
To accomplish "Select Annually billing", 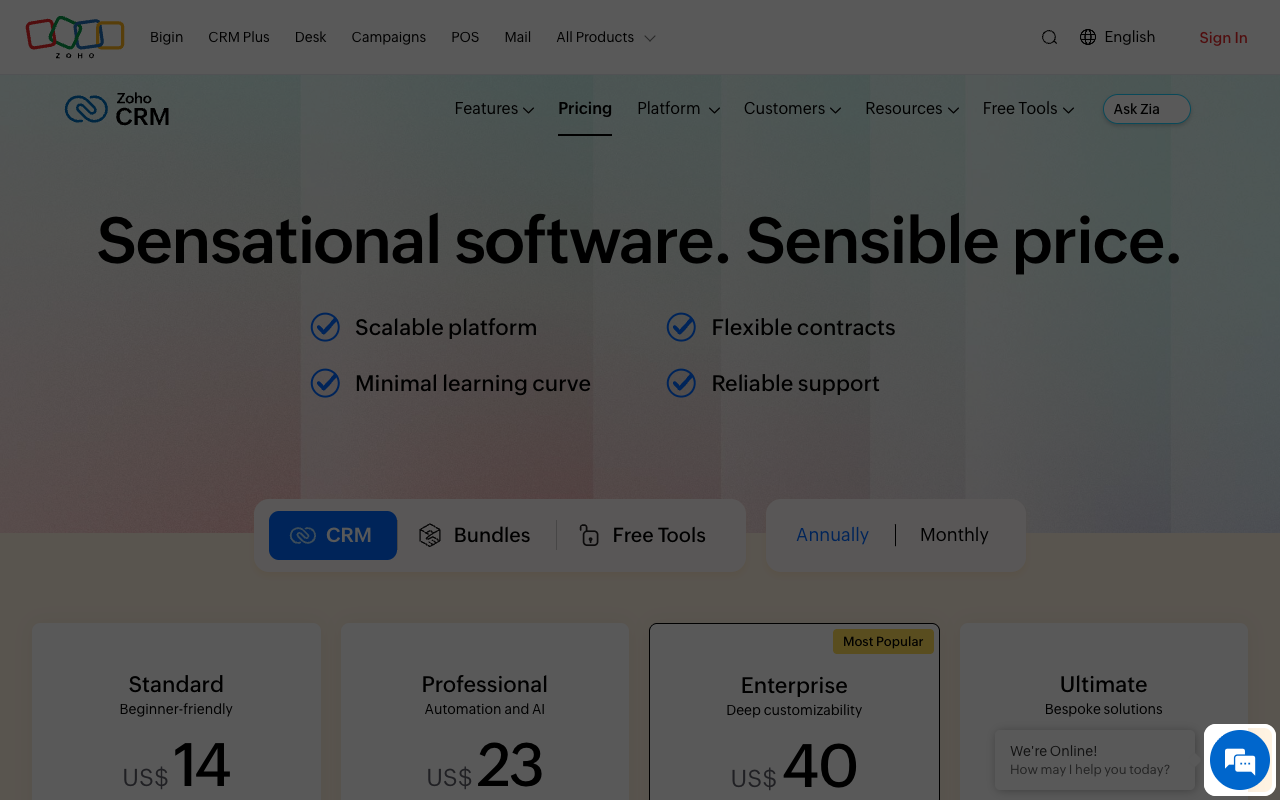I will tap(832, 535).
